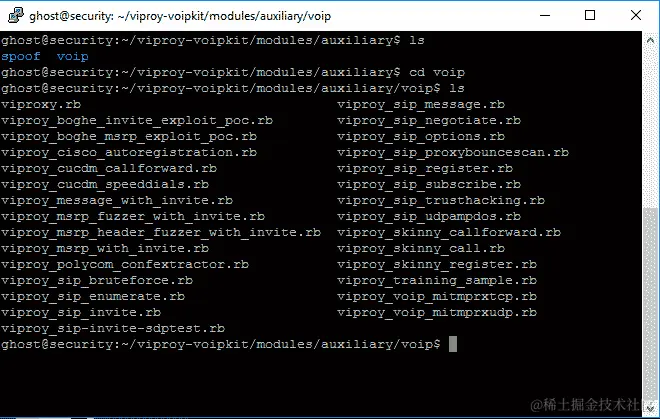Select viproy_msrp_with_invite.rb
Viewport: 660px width, 419px height.
[105, 248]
